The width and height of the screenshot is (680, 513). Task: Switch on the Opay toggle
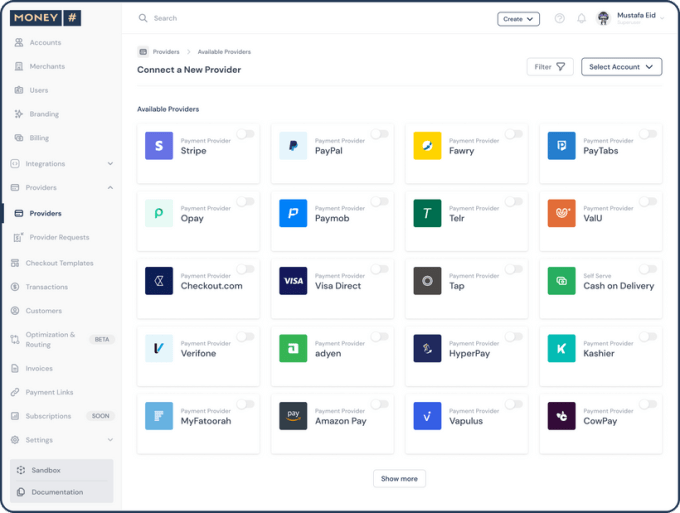(x=246, y=202)
